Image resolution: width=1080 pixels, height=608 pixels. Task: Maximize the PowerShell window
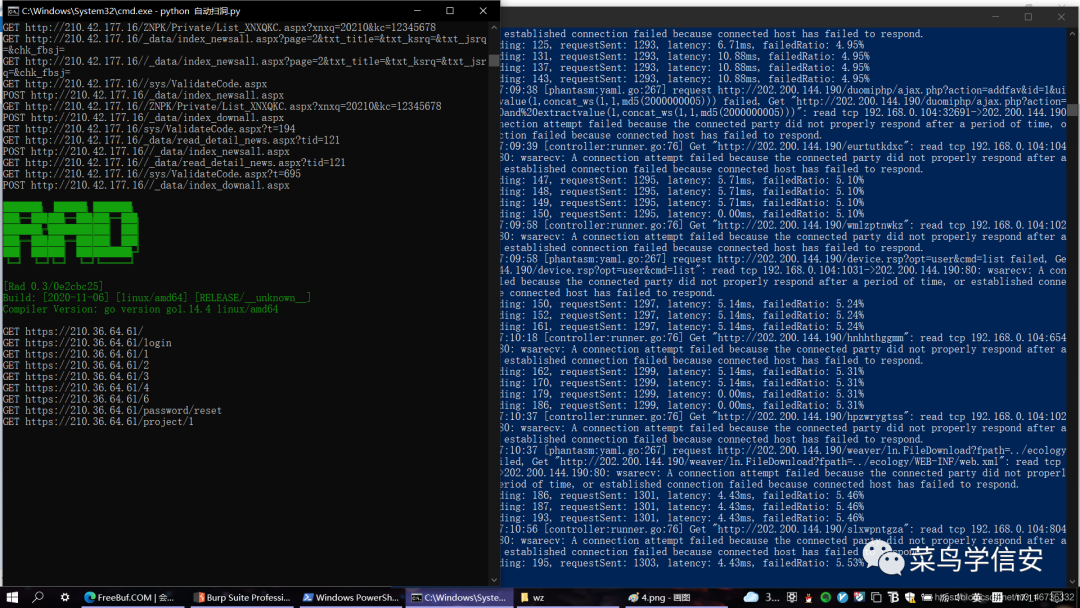(1028, 17)
